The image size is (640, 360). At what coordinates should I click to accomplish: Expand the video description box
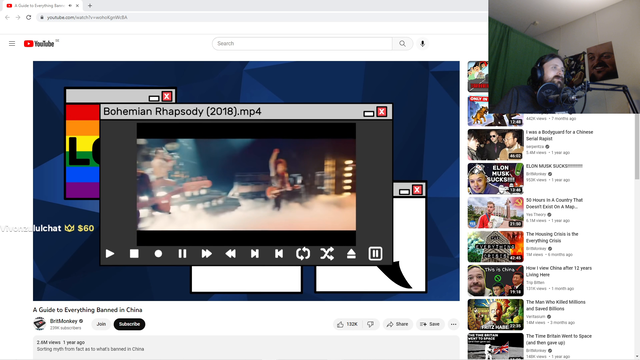point(246,346)
